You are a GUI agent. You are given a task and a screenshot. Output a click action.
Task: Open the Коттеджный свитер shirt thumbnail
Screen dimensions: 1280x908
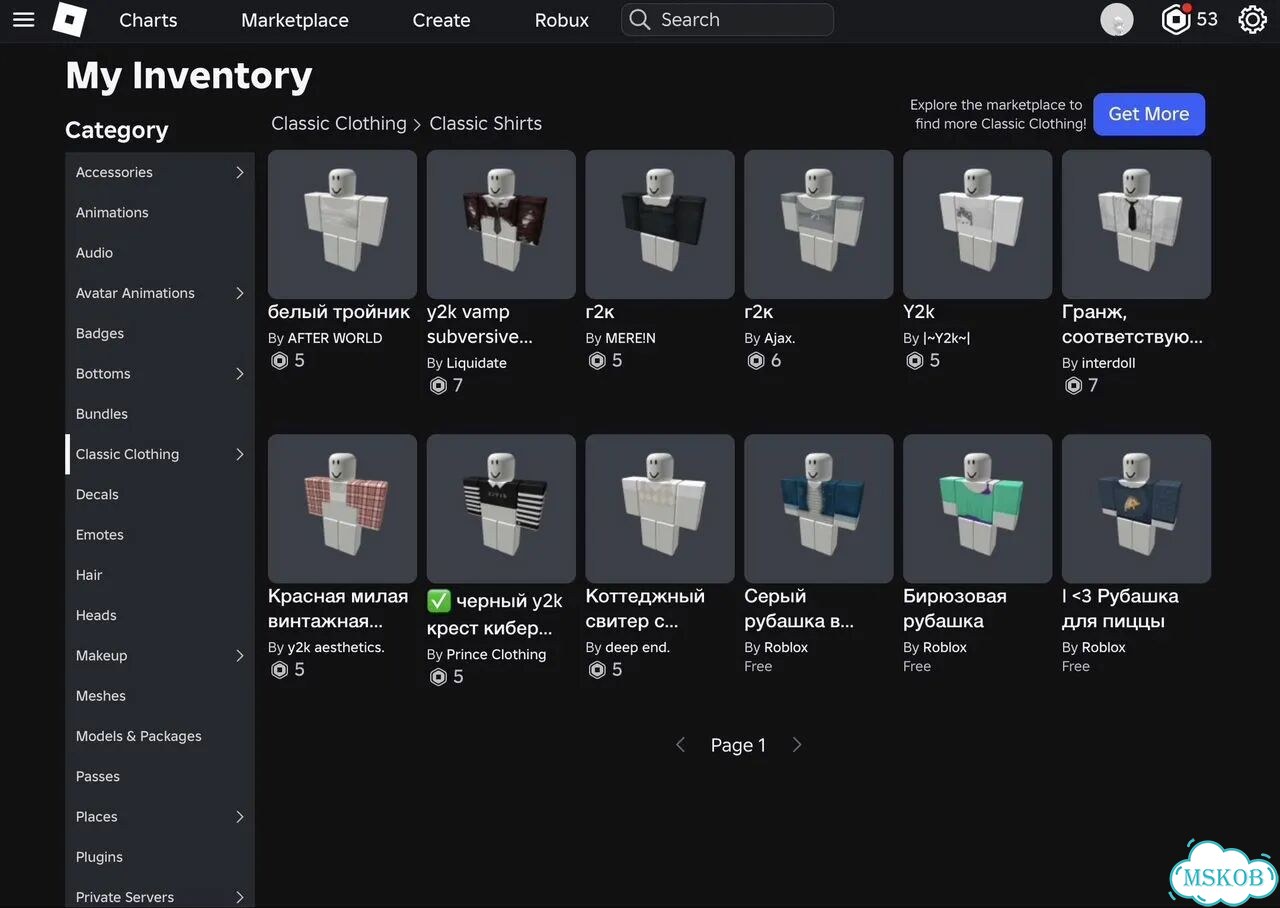click(660, 508)
